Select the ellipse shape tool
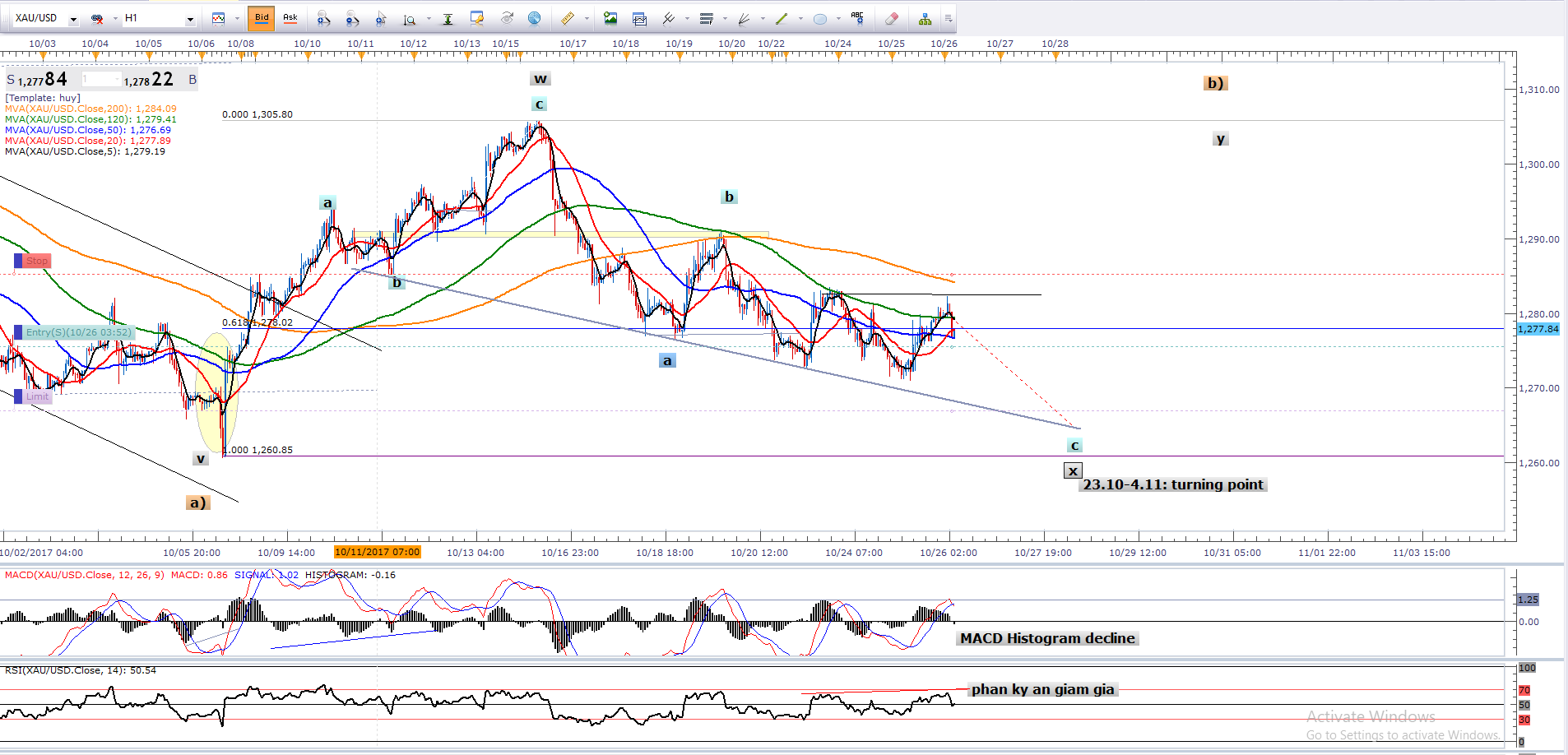 pos(819,18)
